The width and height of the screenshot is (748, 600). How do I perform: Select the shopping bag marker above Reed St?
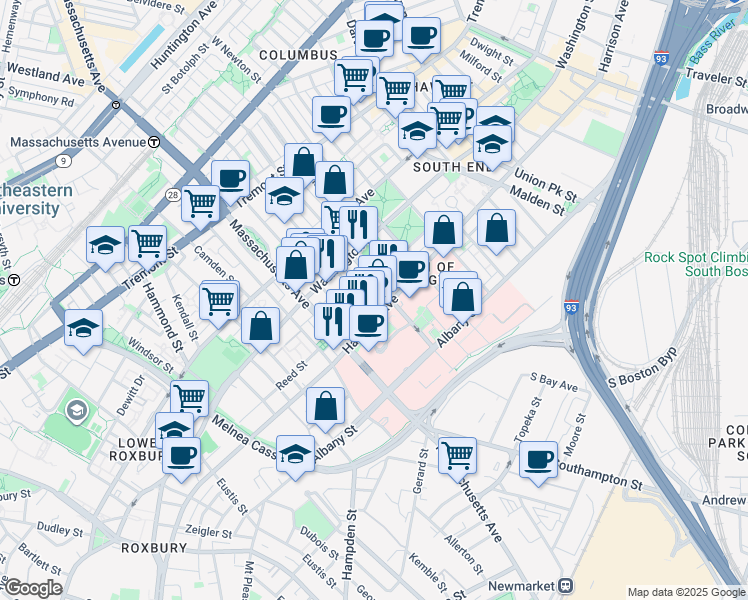tap(260, 325)
